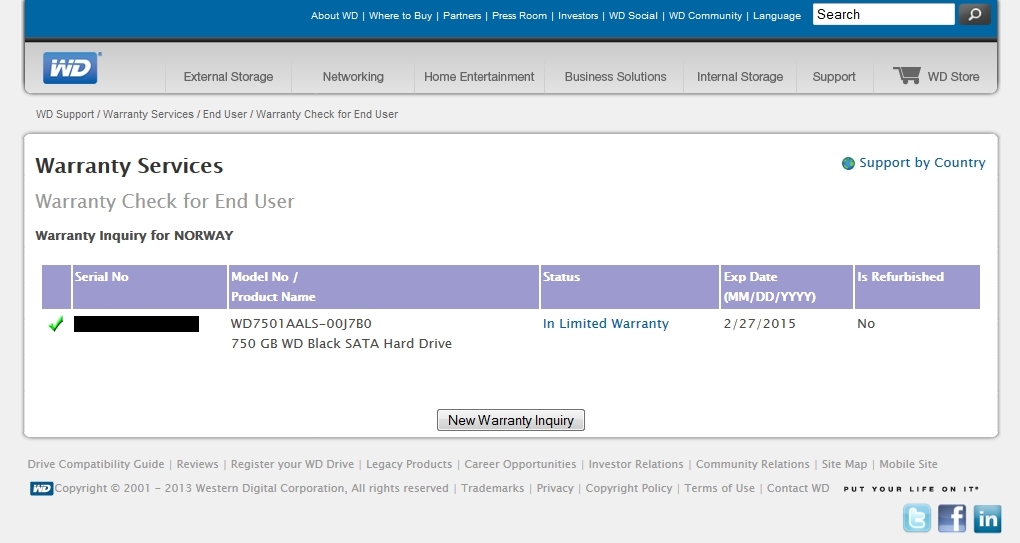1020x543 pixels.
Task: Click the Serial No column header
Action: 150,287
